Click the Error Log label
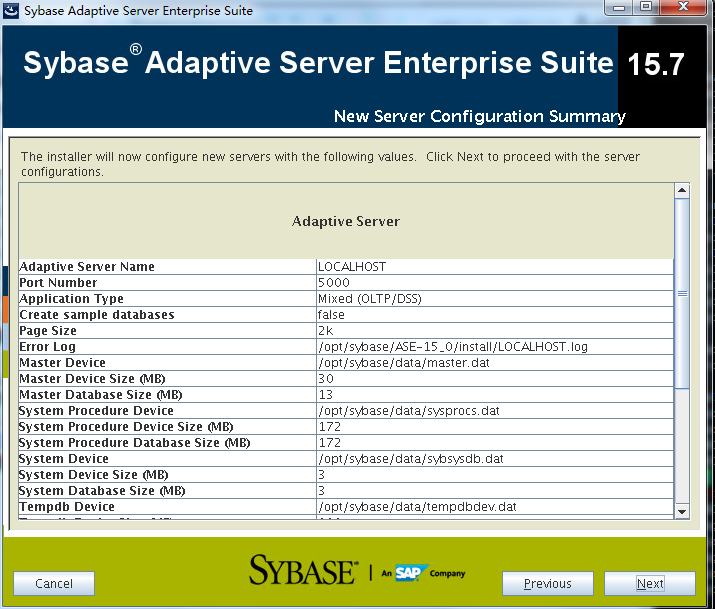715x609 pixels. click(x=47, y=346)
